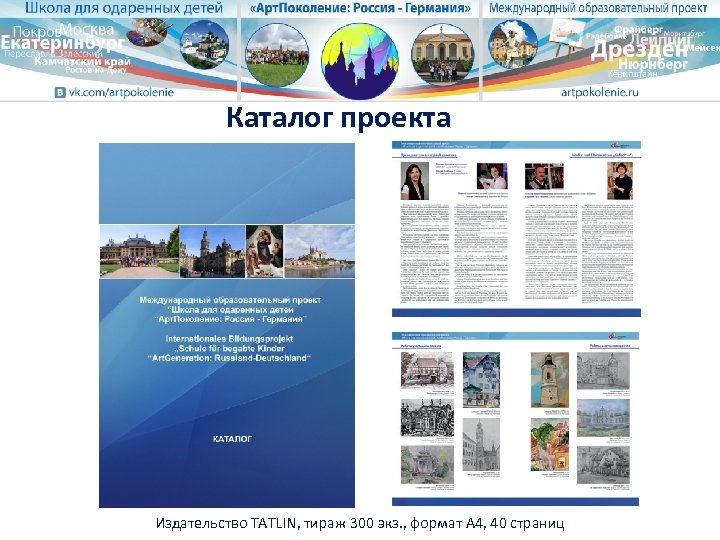Click the VK logo icon
This screenshot has height=540, width=720.
click(x=60, y=93)
